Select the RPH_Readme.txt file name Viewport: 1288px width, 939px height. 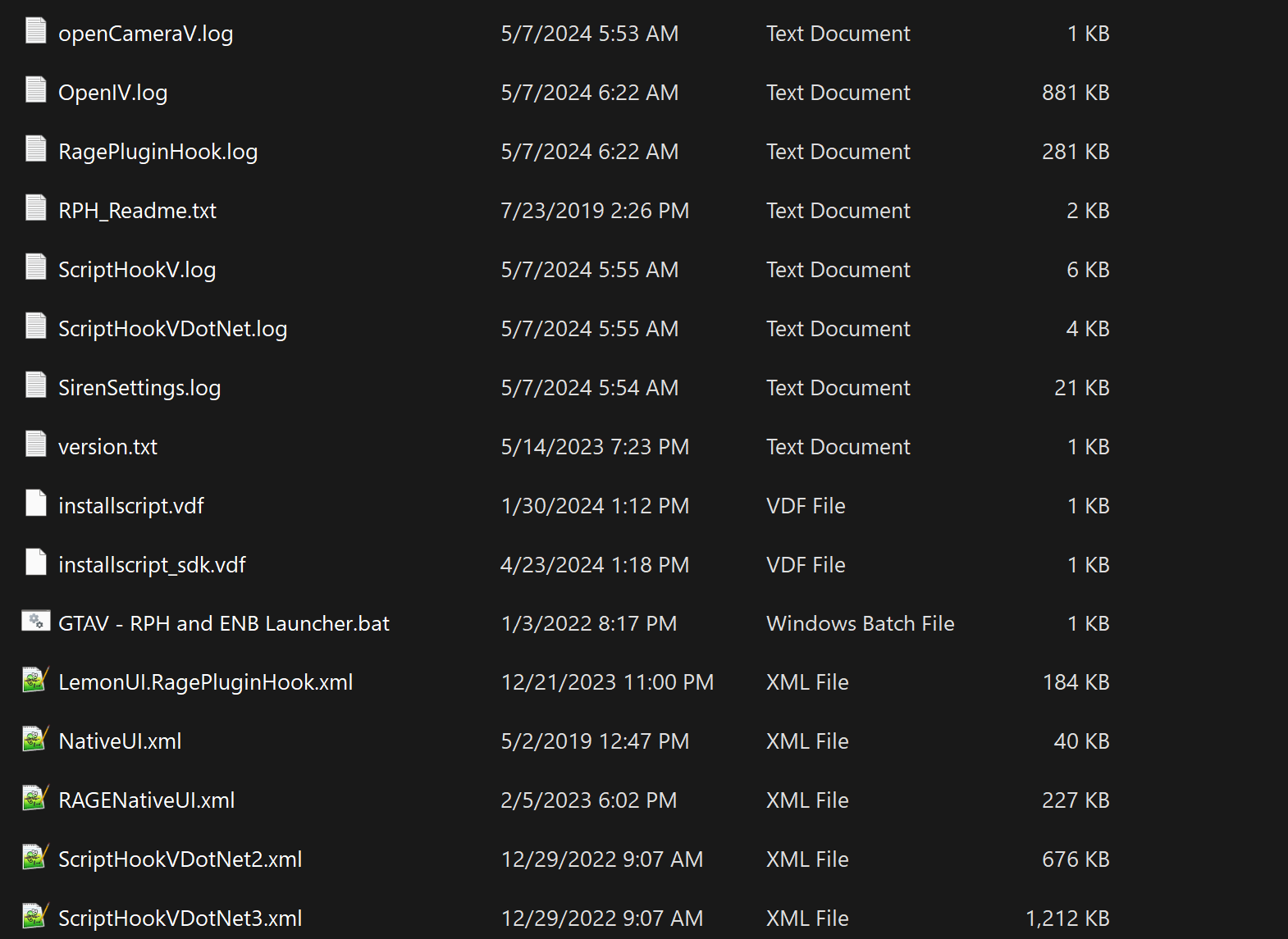click(x=137, y=211)
